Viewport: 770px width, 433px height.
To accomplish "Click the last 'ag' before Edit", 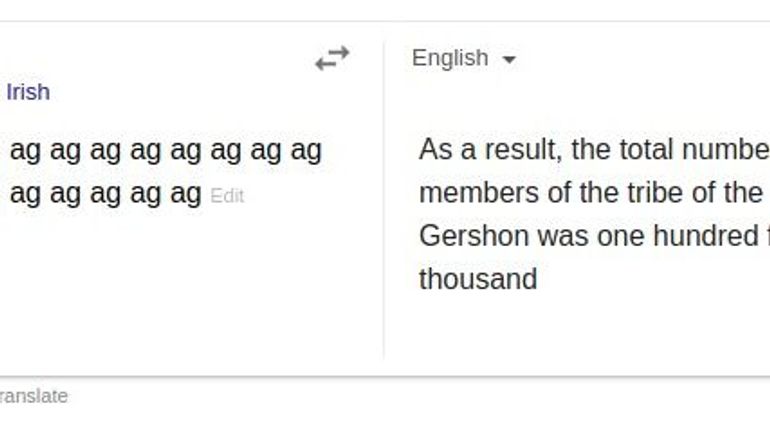I will coord(185,194).
